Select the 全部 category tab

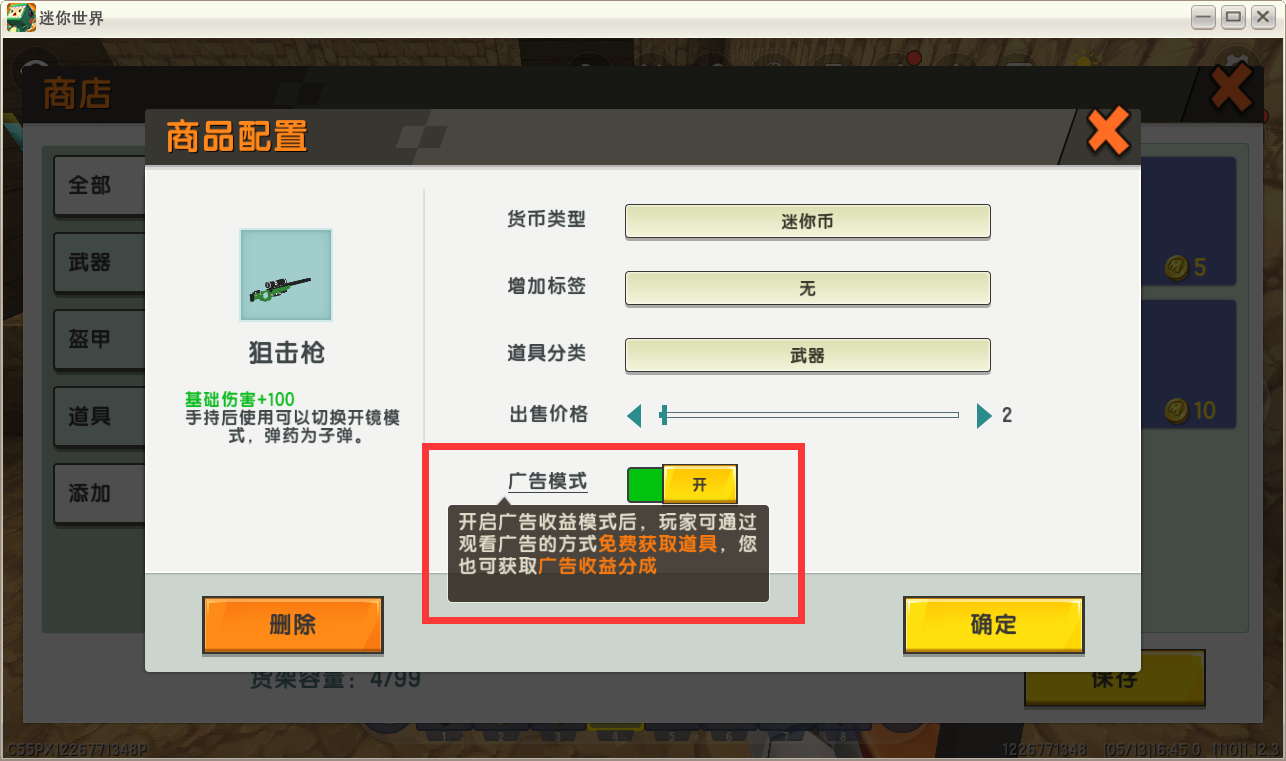pyautogui.click(x=99, y=186)
